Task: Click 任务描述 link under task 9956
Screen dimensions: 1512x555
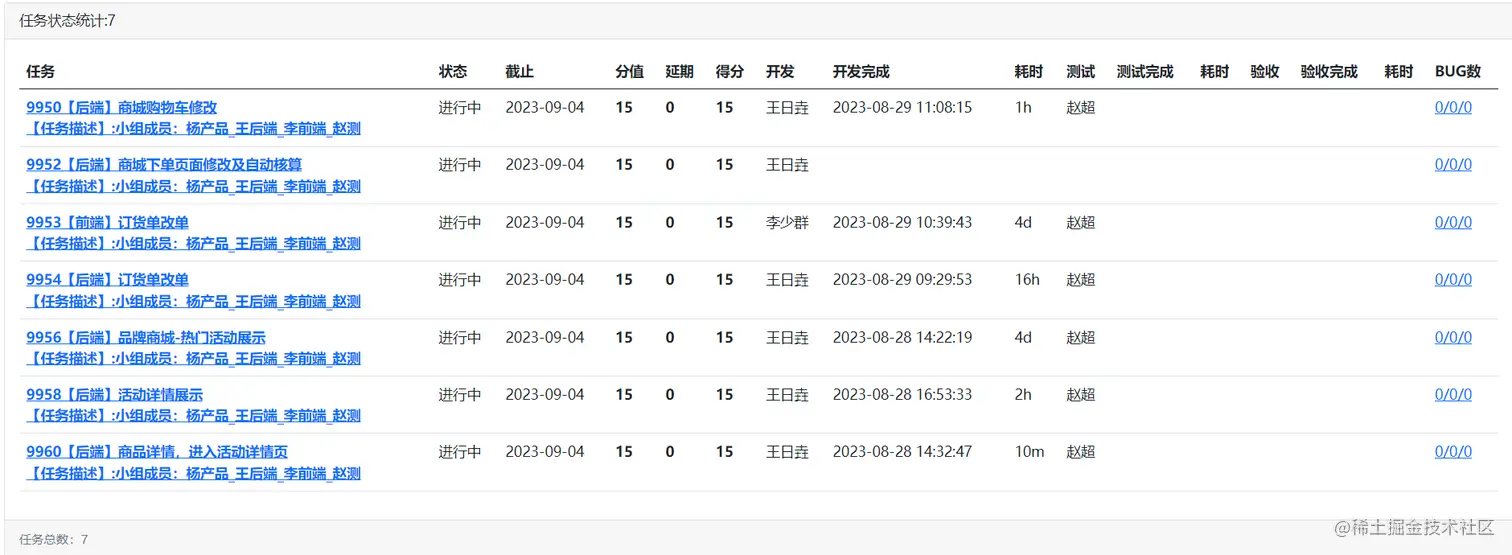Action: pos(193,358)
